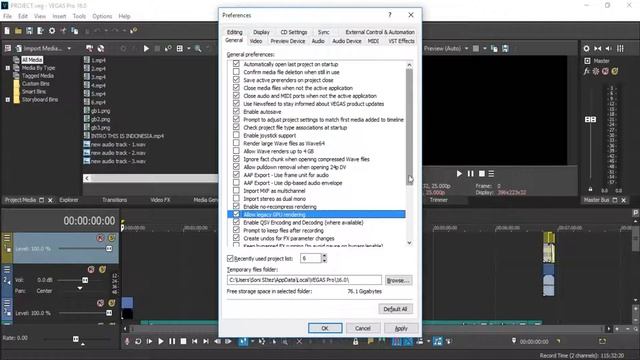Open split-screen view dropdown in preview toolbar
The height and width of the screenshot is (360, 640).
coord(485,49)
